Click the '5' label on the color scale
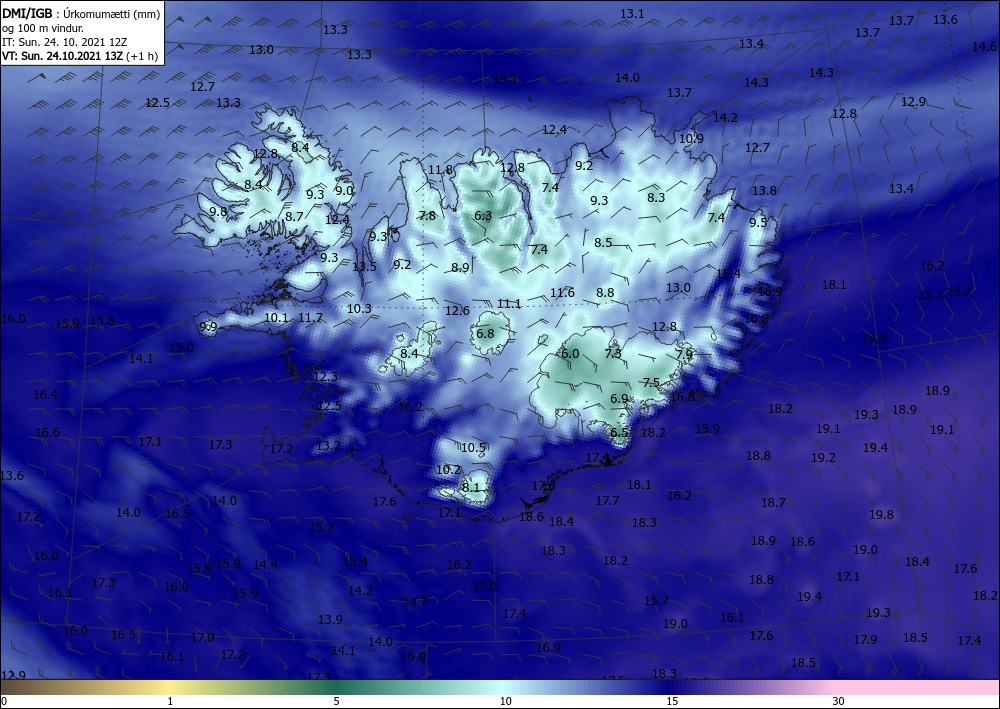 point(336,701)
